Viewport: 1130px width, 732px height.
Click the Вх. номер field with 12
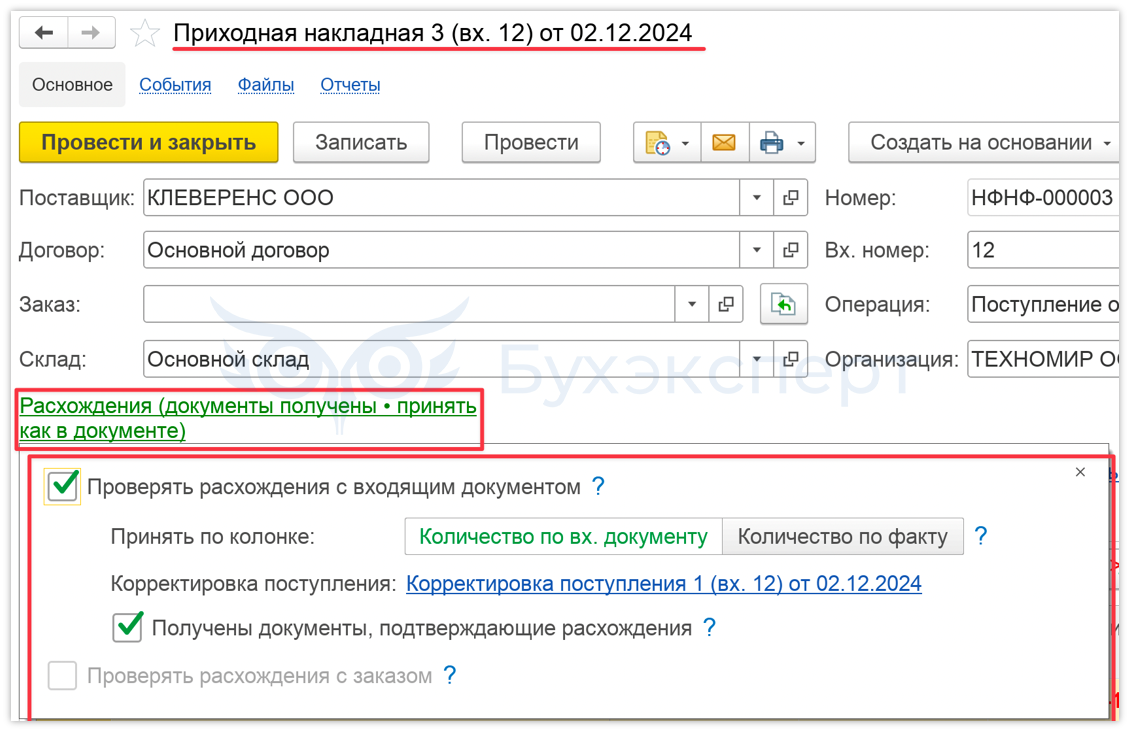point(1043,250)
